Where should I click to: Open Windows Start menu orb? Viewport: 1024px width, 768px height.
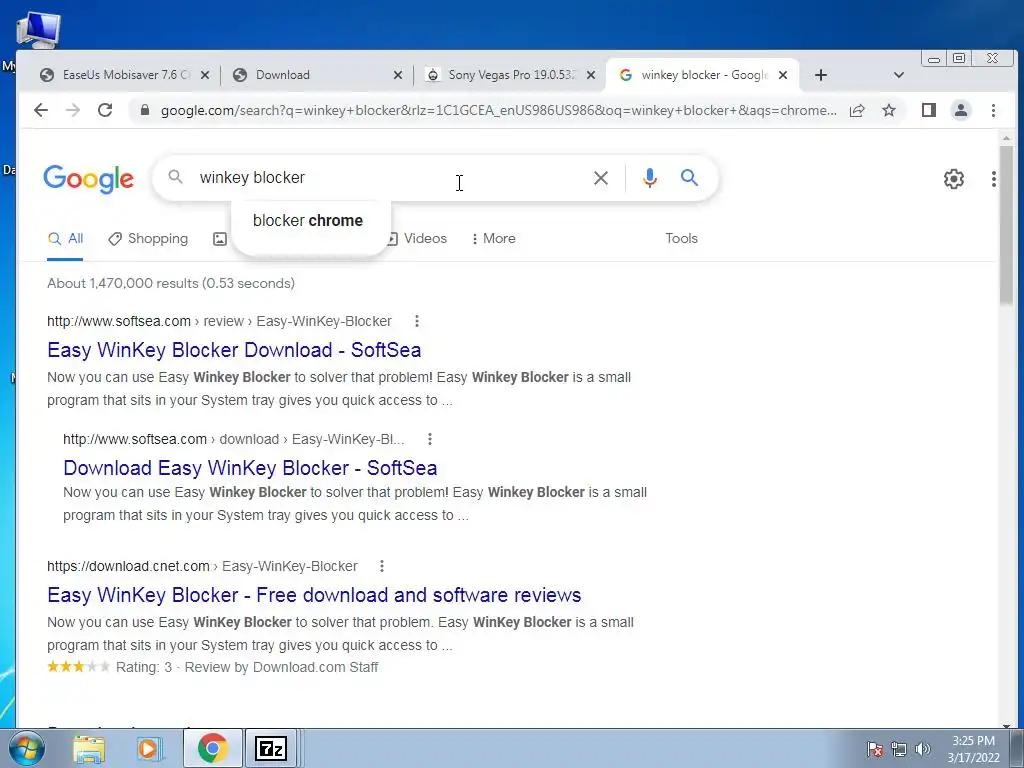pyautogui.click(x=27, y=748)
